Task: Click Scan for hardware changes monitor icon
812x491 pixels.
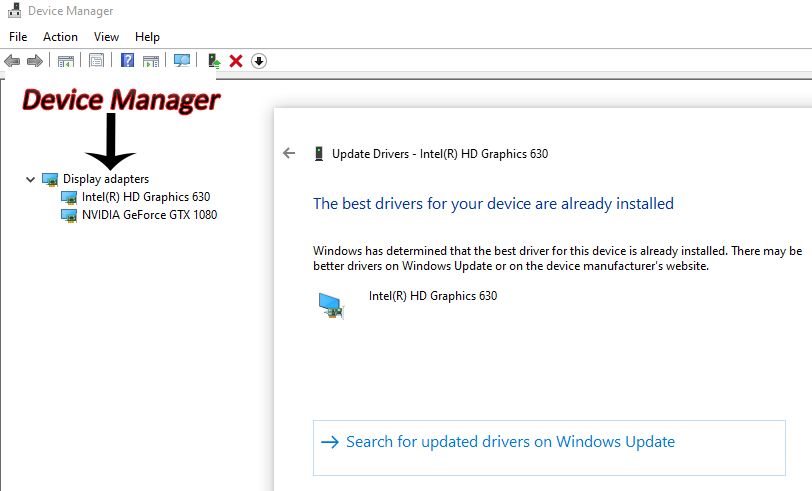Action: (x=182, y=61)
